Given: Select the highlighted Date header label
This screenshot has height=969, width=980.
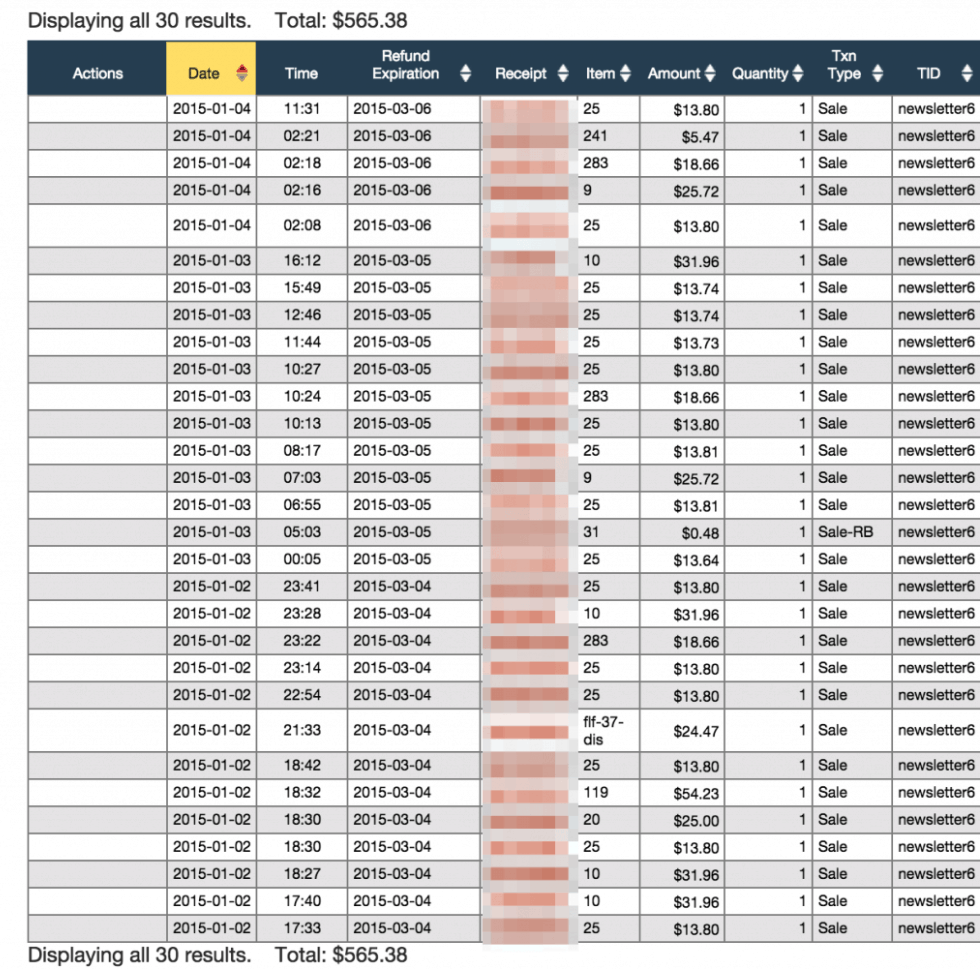Looking at the screenshot, I should (203, 73).
